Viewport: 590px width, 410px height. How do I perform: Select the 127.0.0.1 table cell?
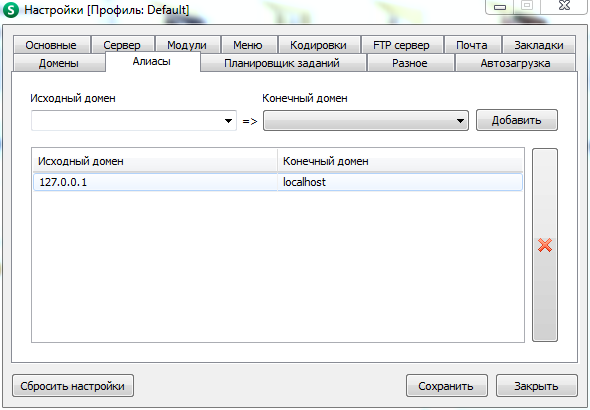(155, 182)
